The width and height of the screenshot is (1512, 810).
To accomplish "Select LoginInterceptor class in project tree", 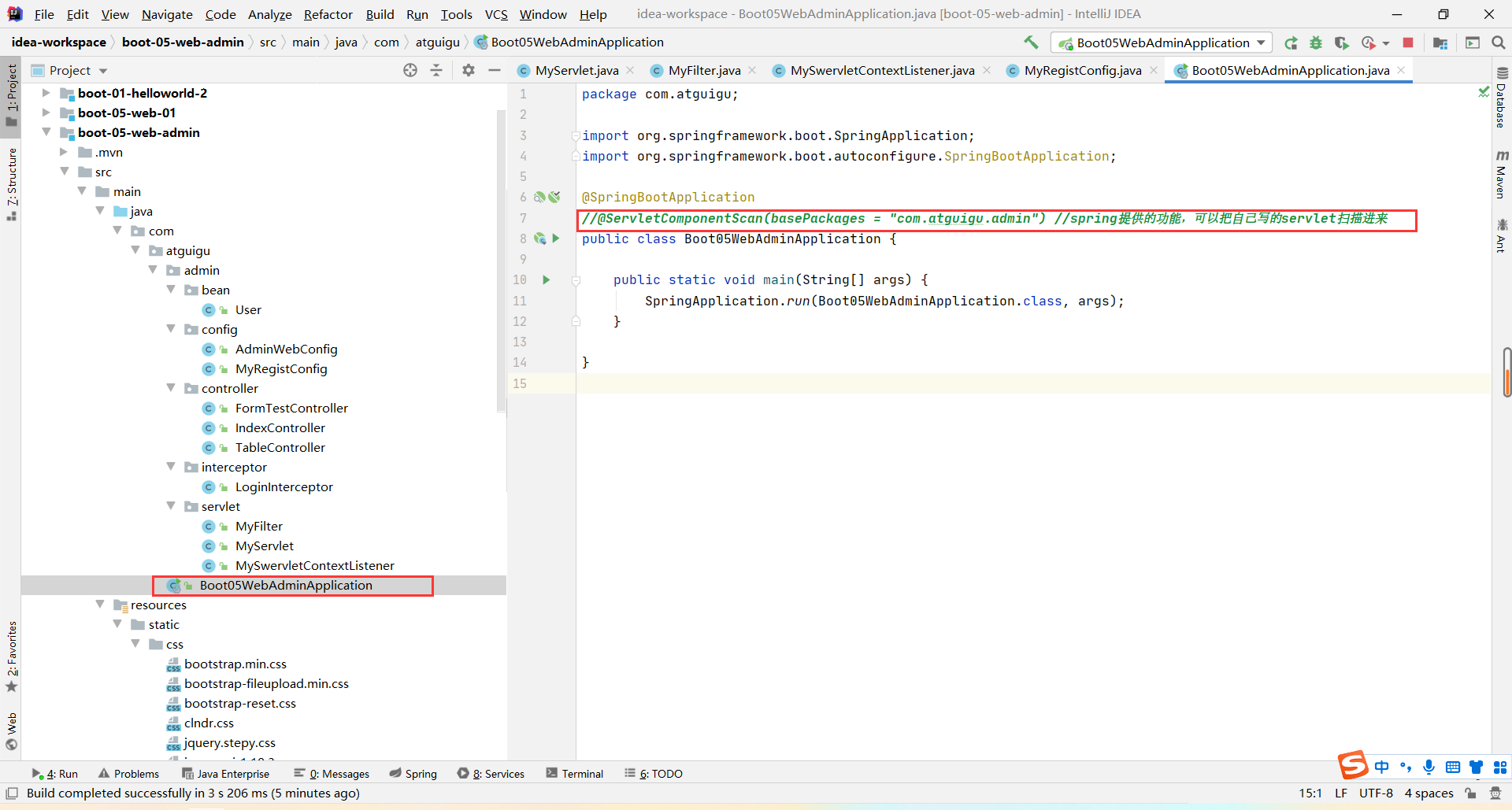I will [x=283, y=486].
